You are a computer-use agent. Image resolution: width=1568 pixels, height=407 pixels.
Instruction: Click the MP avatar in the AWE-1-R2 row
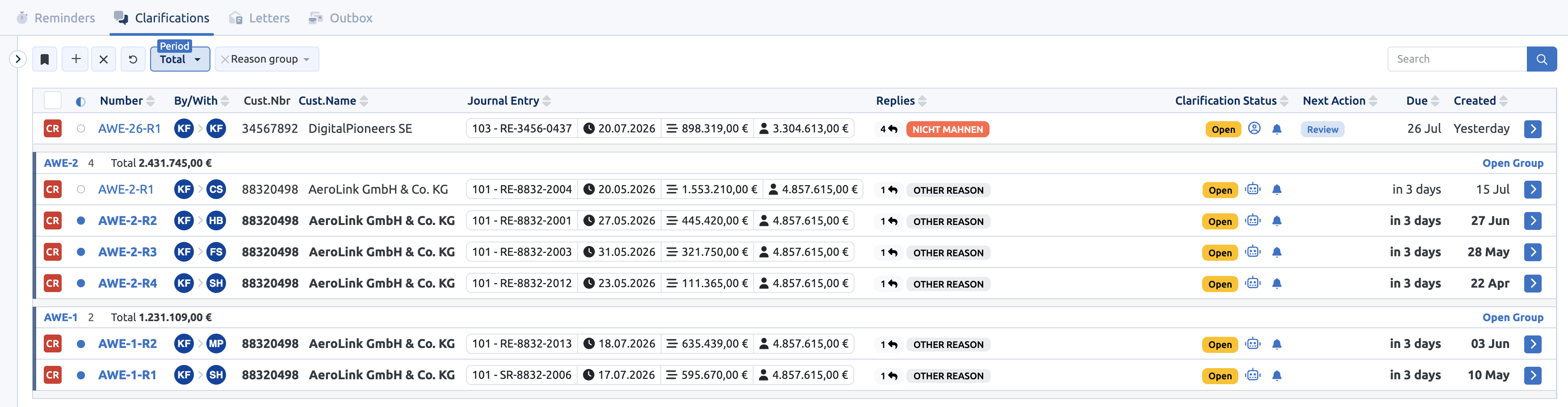point(216,343)
